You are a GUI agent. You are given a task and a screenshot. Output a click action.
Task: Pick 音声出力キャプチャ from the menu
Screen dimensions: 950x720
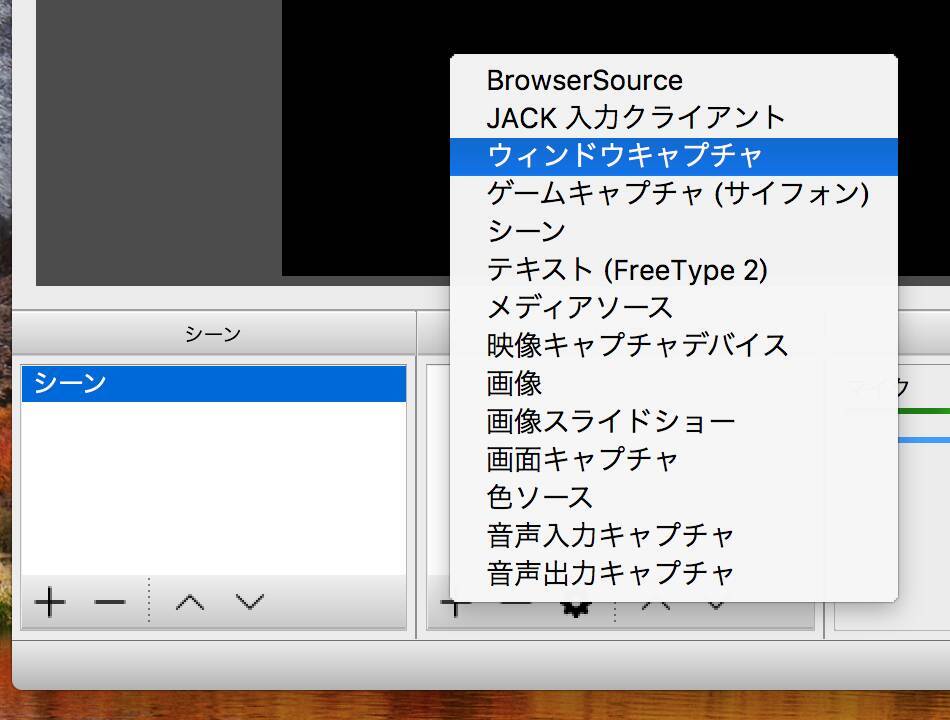click(x=610, y=573)
